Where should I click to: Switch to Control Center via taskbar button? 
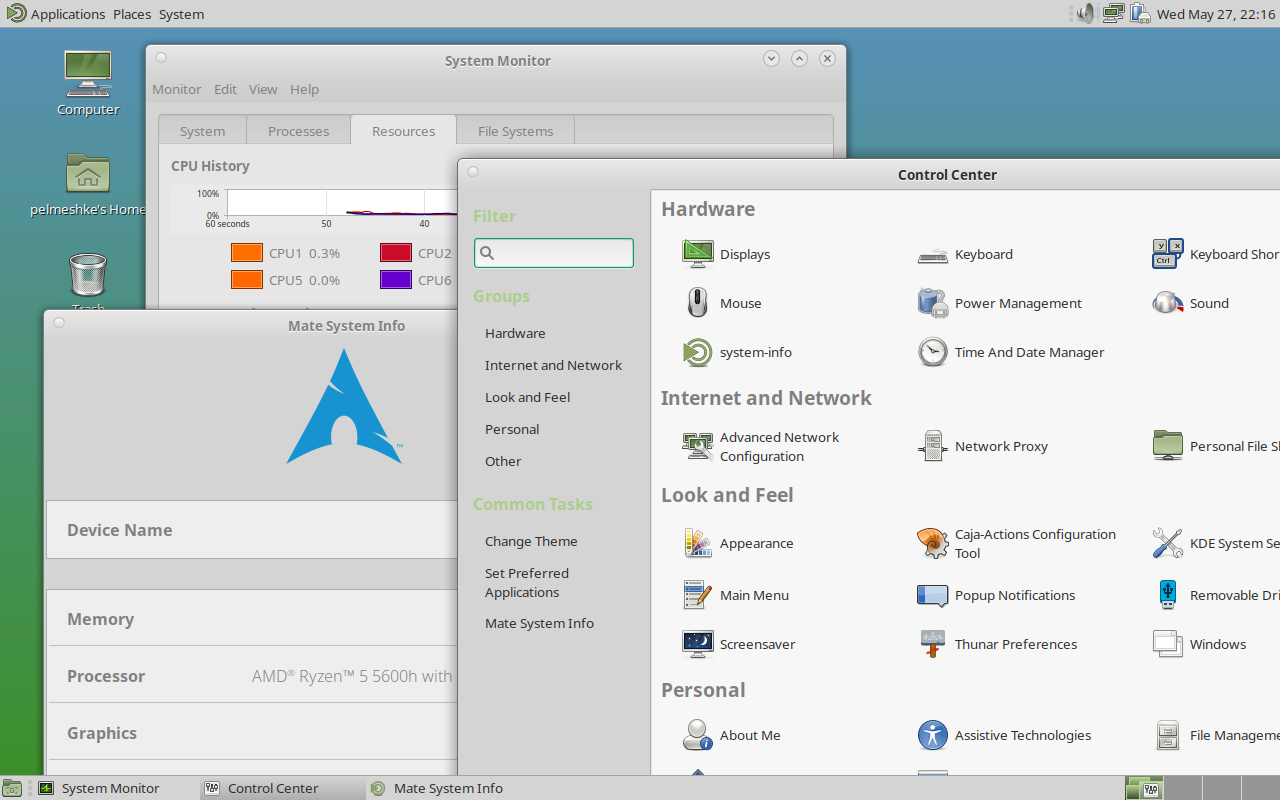click(282, 788)
